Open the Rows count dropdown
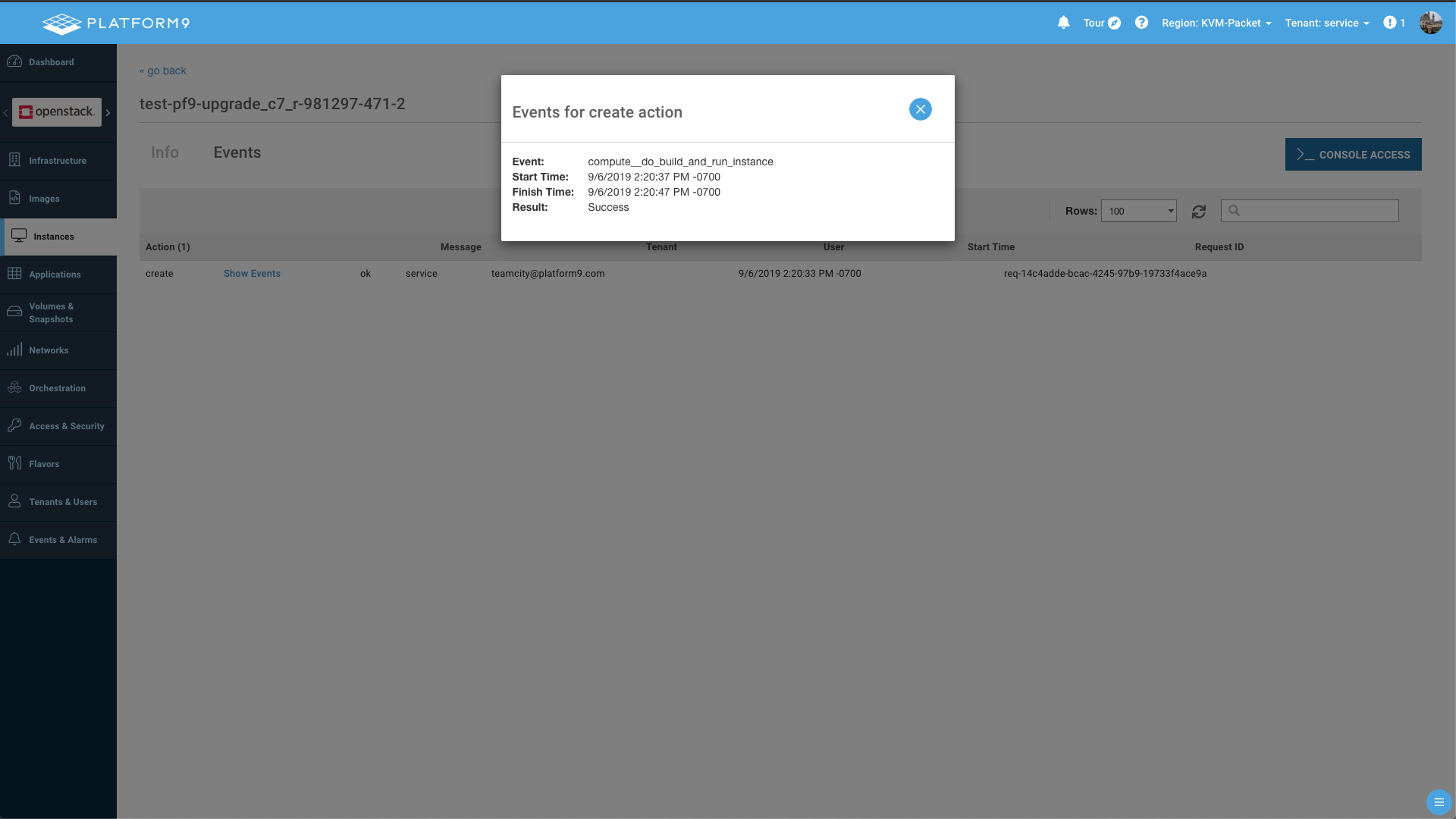This screenshot has width=1456, height=819. pyautogui.click(x=1138, y=211)
